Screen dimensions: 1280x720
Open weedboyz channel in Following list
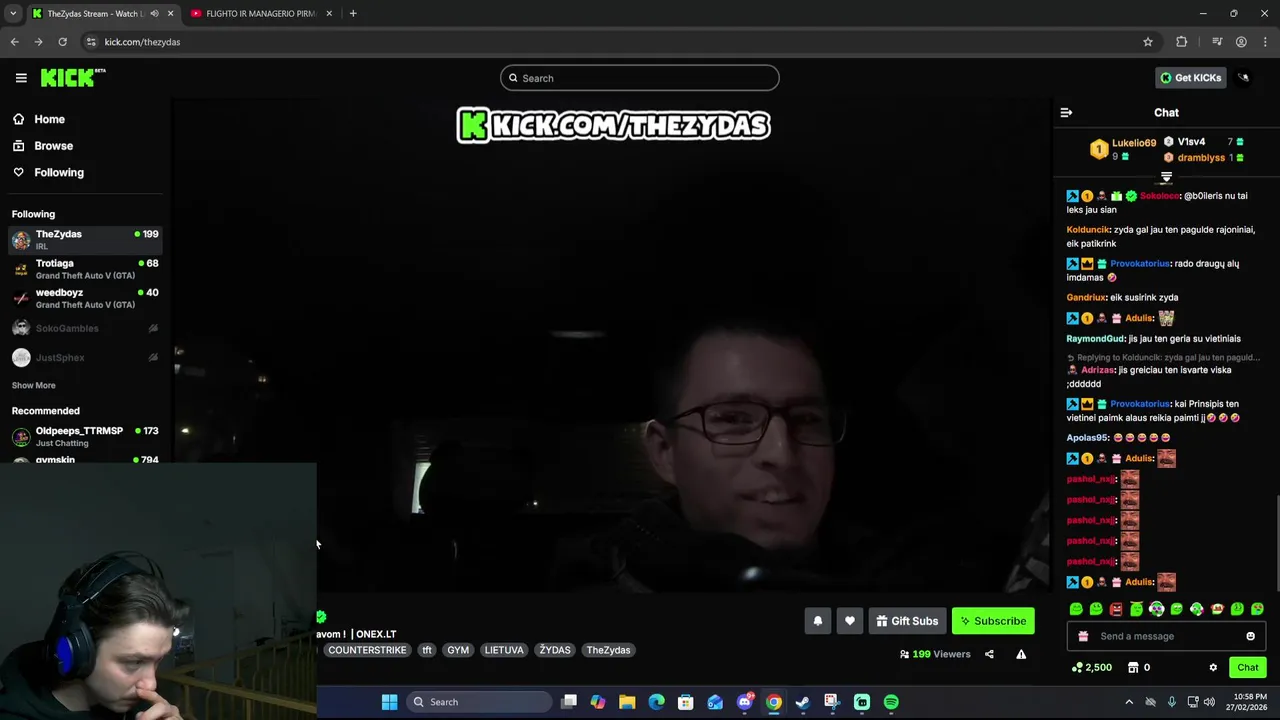[85, 298]
